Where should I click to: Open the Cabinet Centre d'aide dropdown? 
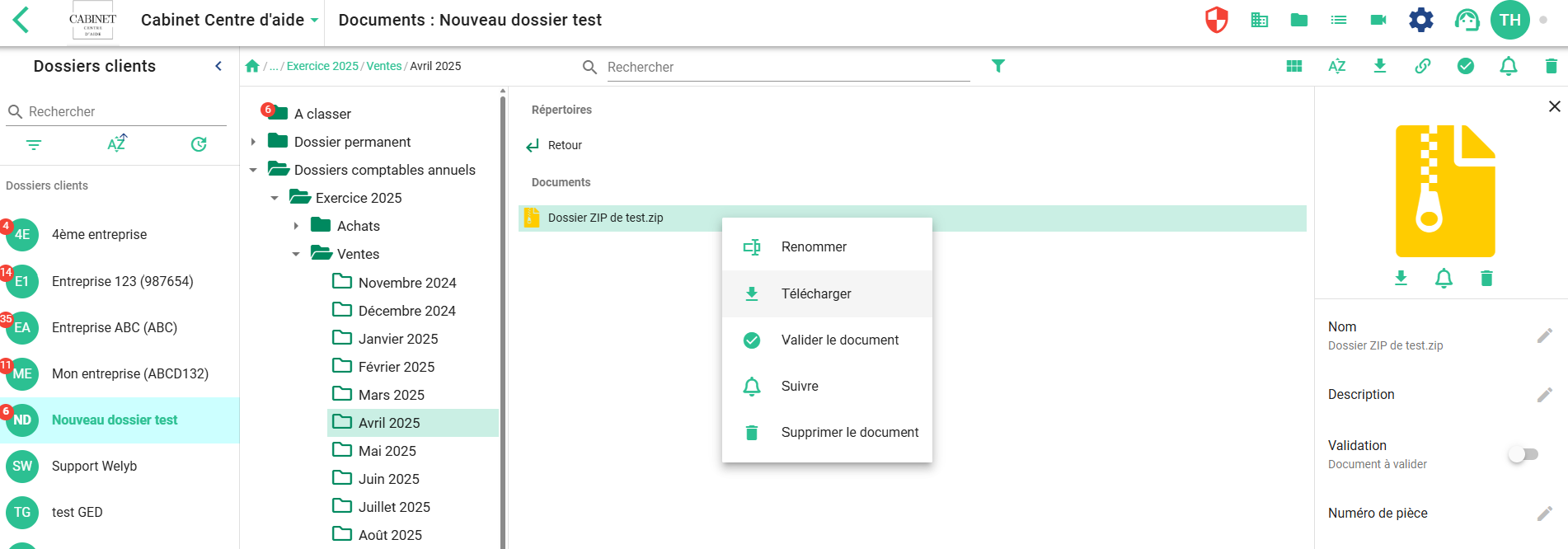229,20
